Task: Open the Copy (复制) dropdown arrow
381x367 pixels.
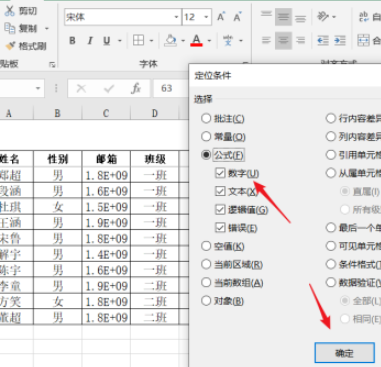Action: pos(47,29)
